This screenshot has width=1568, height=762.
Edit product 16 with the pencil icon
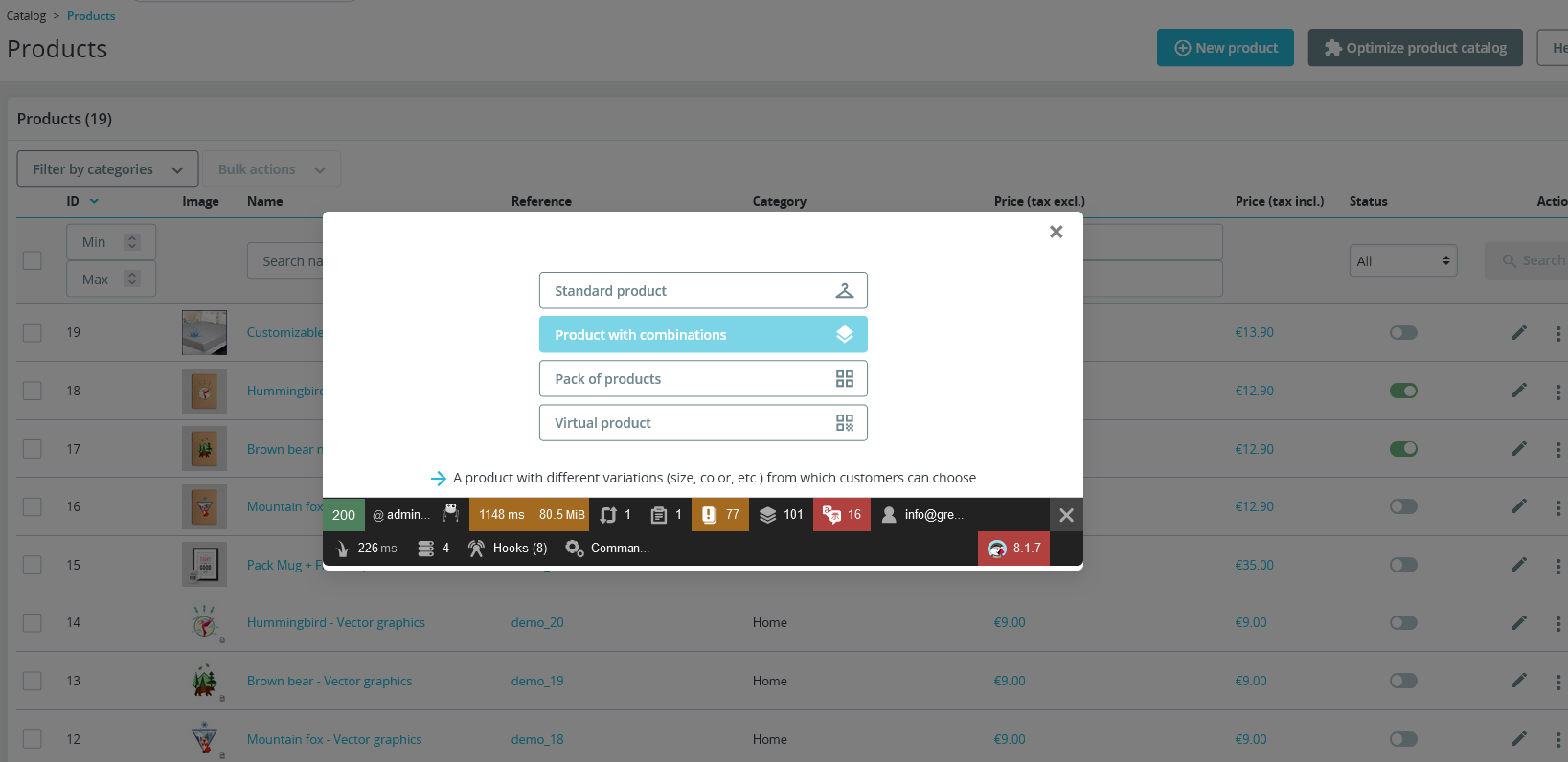click(x=1519, y=506)
